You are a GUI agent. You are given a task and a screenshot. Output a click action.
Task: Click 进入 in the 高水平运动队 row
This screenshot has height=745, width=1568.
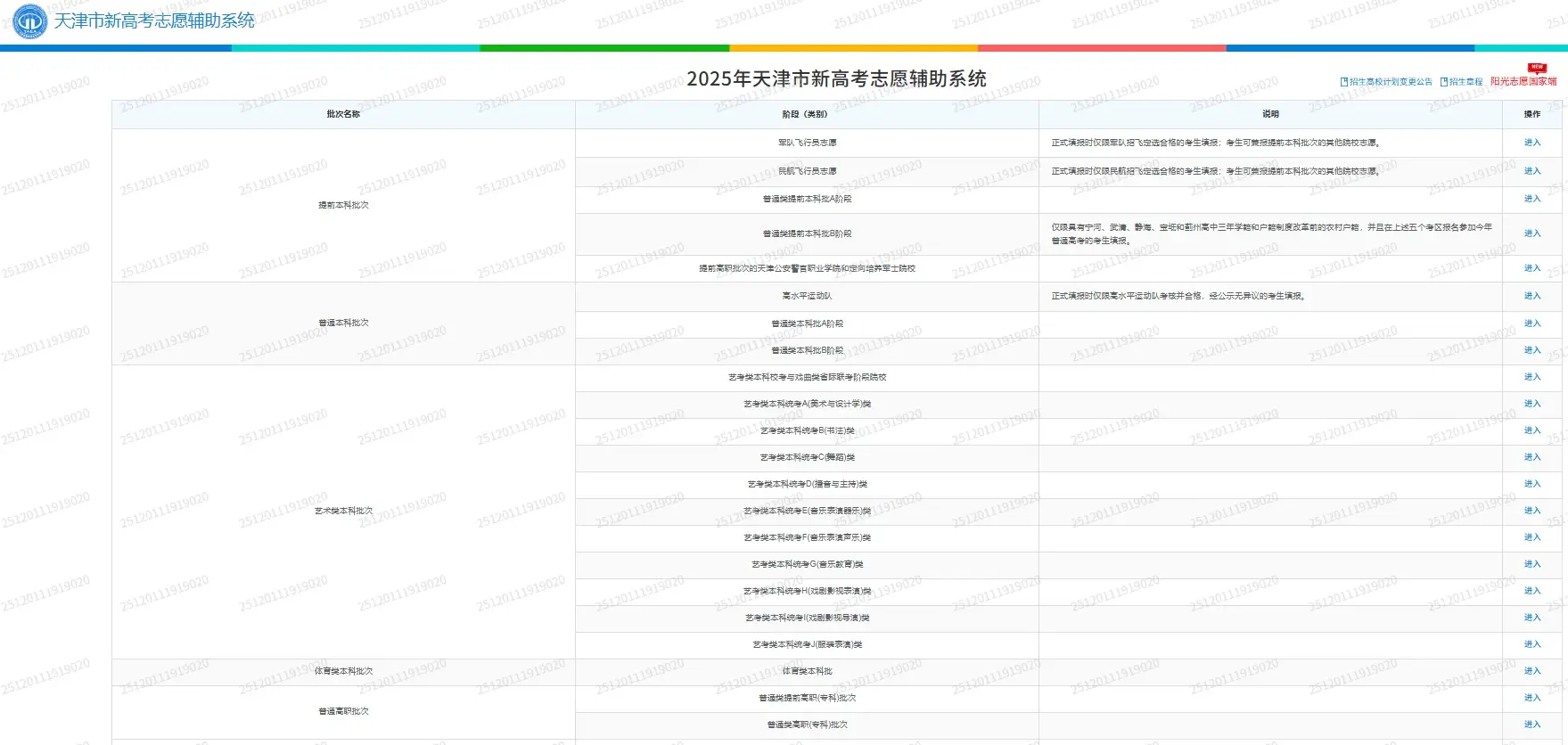(1531, 296)
